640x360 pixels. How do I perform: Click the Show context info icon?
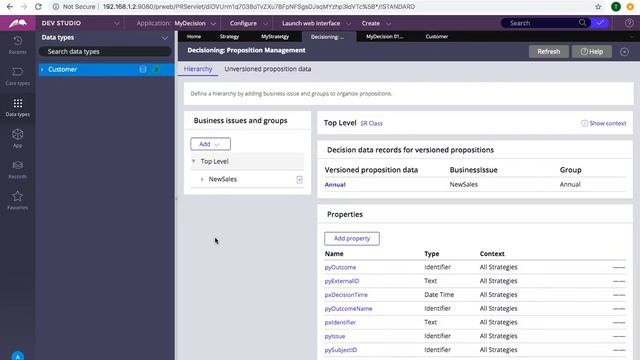[584, 123]
